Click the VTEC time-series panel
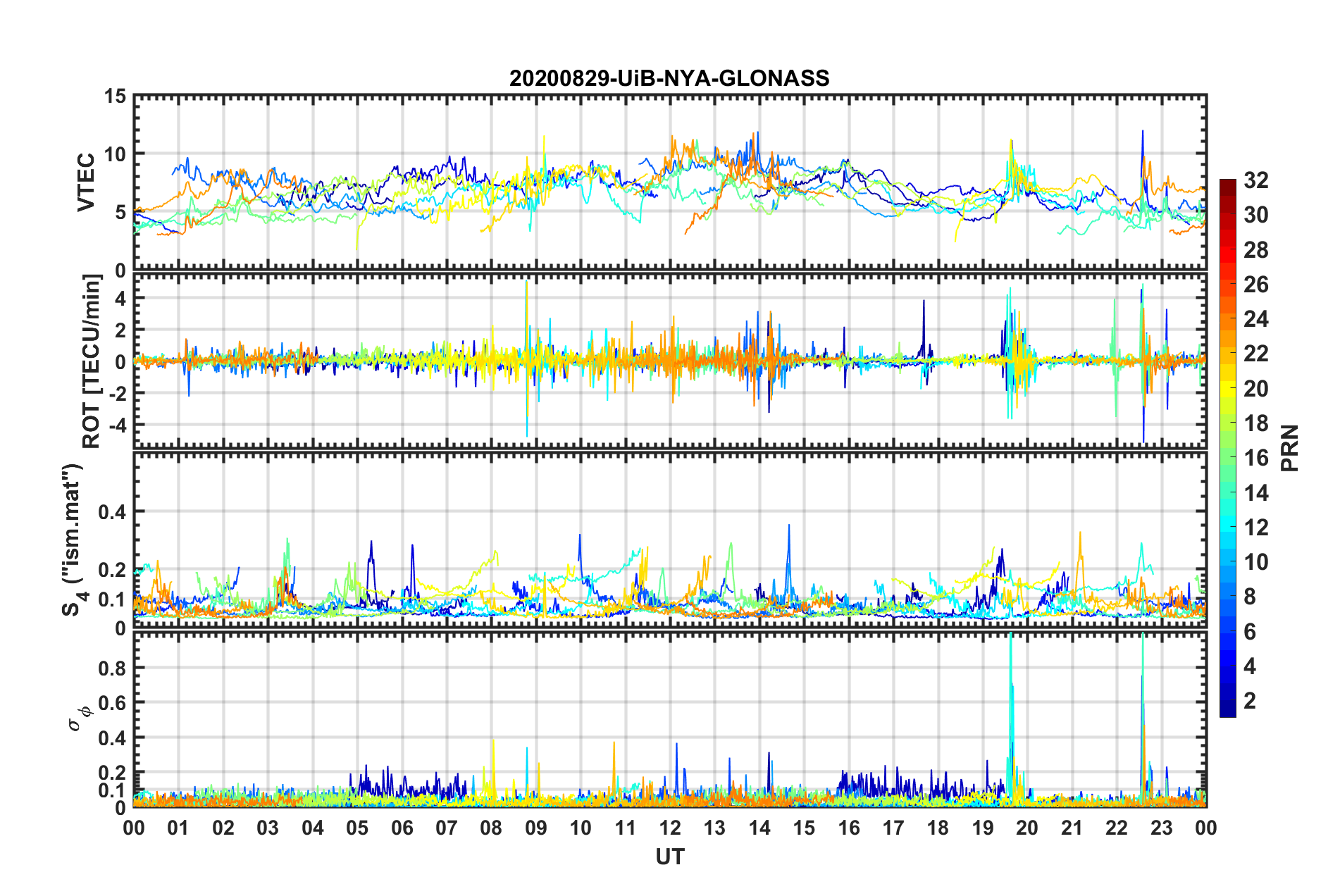The image size is (1340, 896). coord(670,182)
